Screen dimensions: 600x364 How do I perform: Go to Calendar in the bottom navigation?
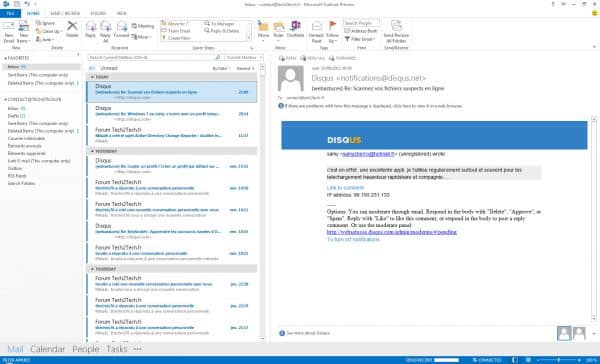pyautogui.click(x=47, y=349)
